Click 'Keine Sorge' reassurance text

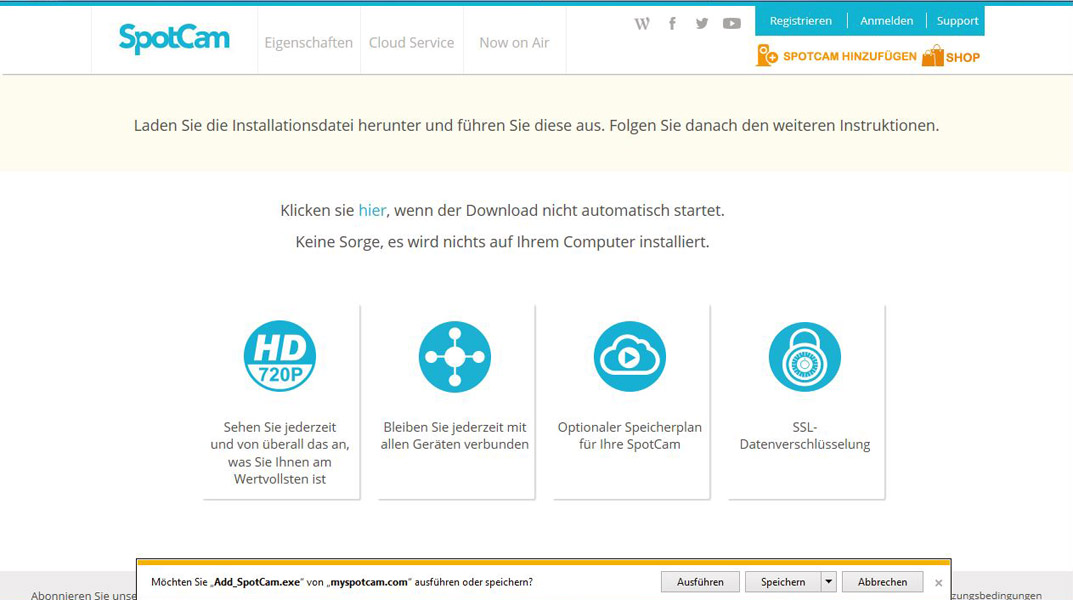click(502, 242)
